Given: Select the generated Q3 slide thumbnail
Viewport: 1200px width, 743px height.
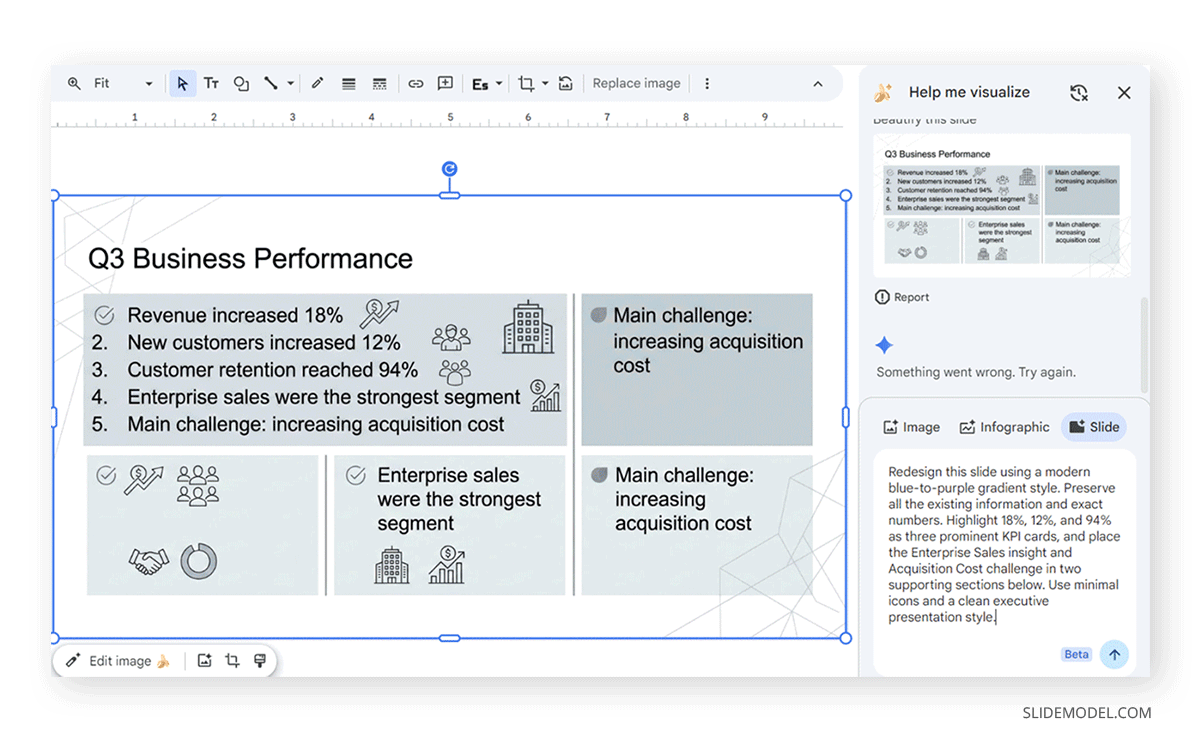Looking at the screenshot, I should click(x=1001, y=205).
